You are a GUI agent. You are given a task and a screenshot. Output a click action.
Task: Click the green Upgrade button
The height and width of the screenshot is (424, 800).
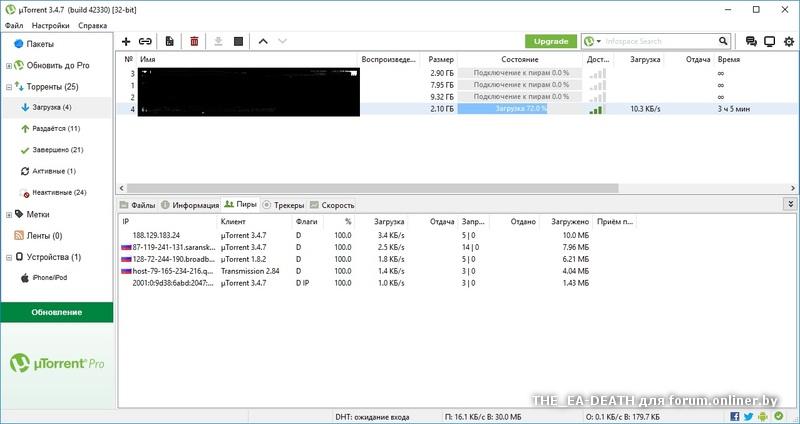tap(551, 41)
